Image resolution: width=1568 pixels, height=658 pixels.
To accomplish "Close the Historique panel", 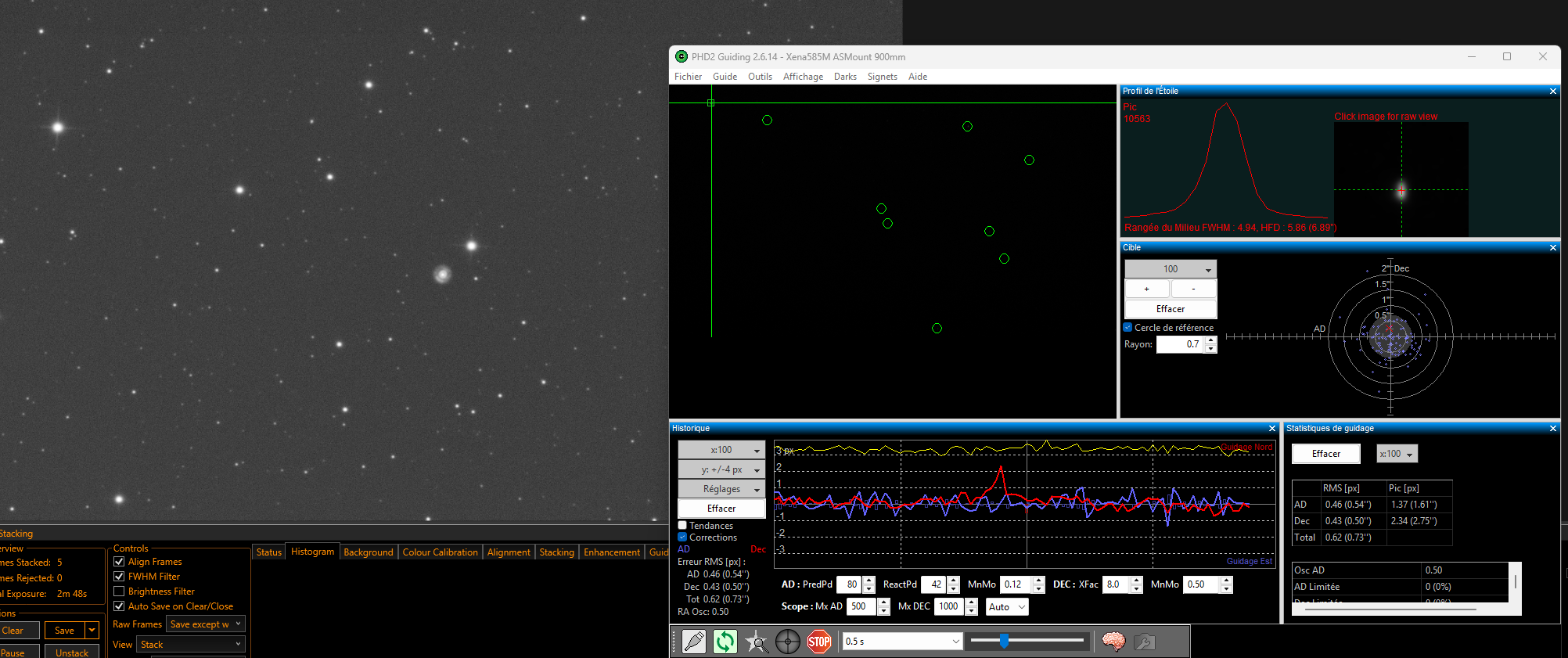I will tap(1271, 429).
